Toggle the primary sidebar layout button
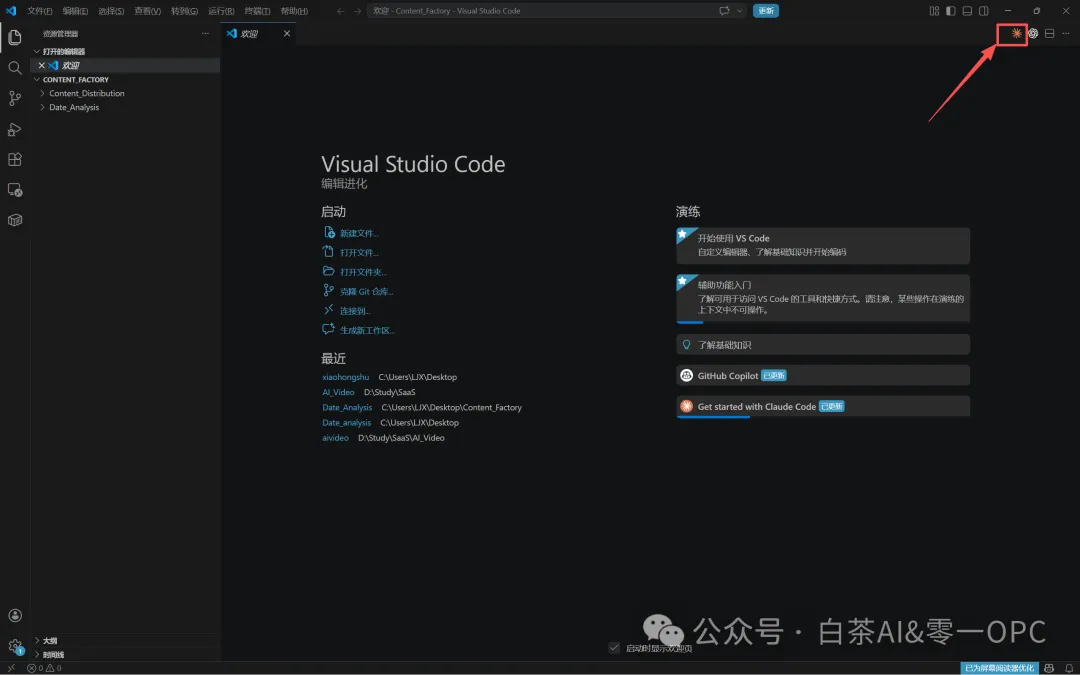Viewport: 1080px width, 675px height. pos(951,11)
